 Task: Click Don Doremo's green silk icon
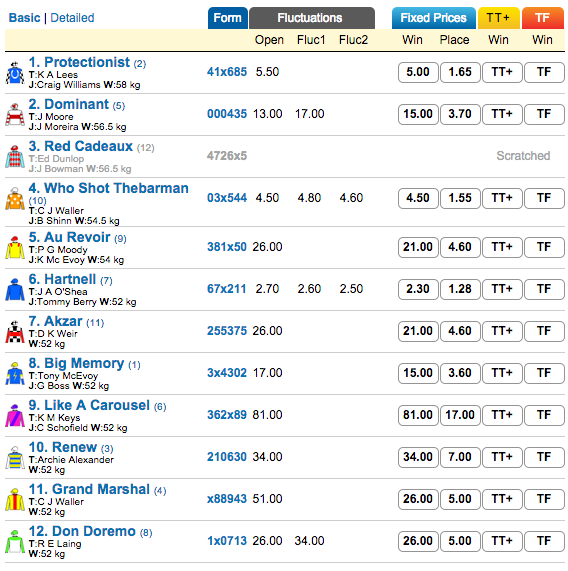15,542
